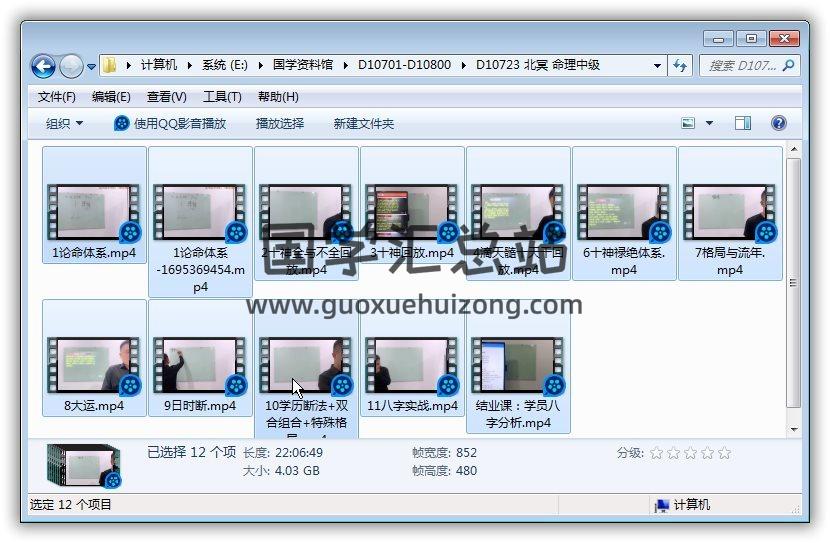Open the 文件(F) menu

pyautogui.click(x=57, y=97)
